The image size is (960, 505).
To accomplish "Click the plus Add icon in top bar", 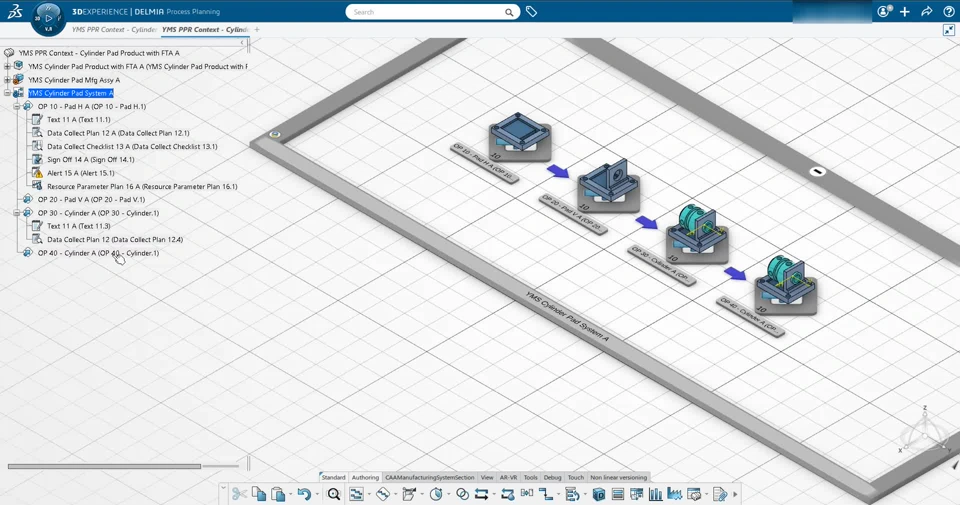I will tap(905, 12).
